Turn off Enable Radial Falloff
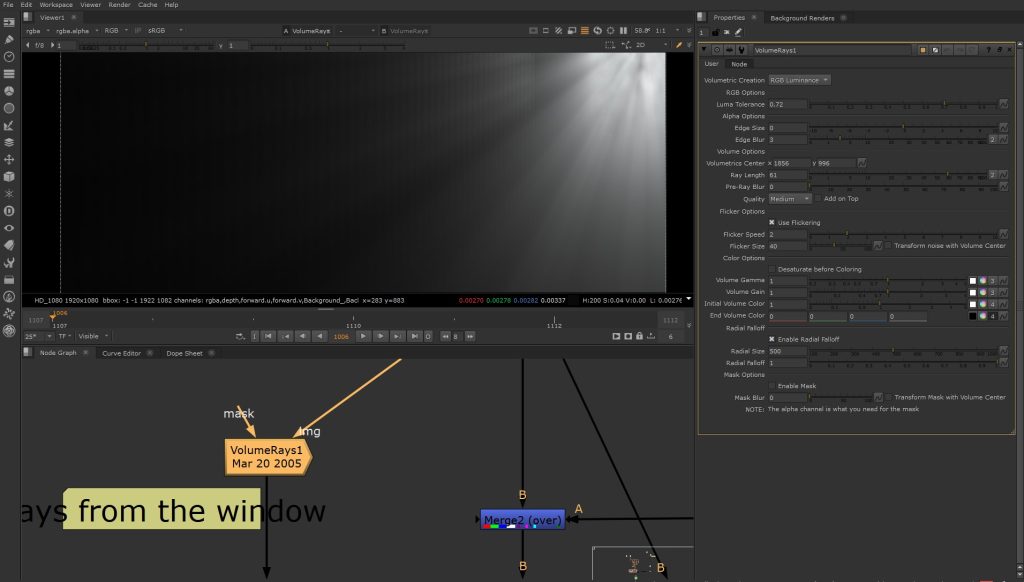This screenshot has width=1024, height=582. (x=772, y=340)
